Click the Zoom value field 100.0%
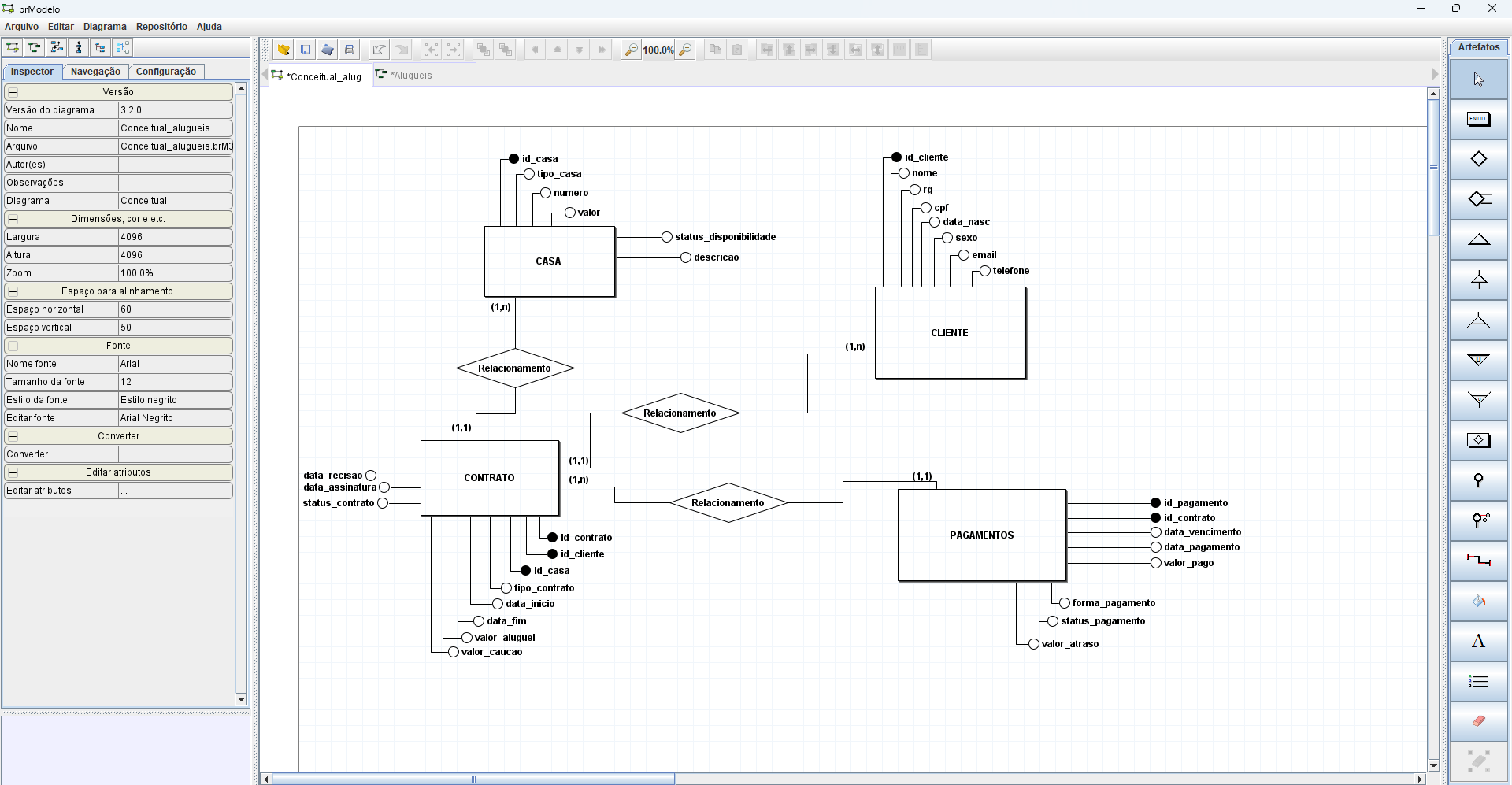 (176, 273)
